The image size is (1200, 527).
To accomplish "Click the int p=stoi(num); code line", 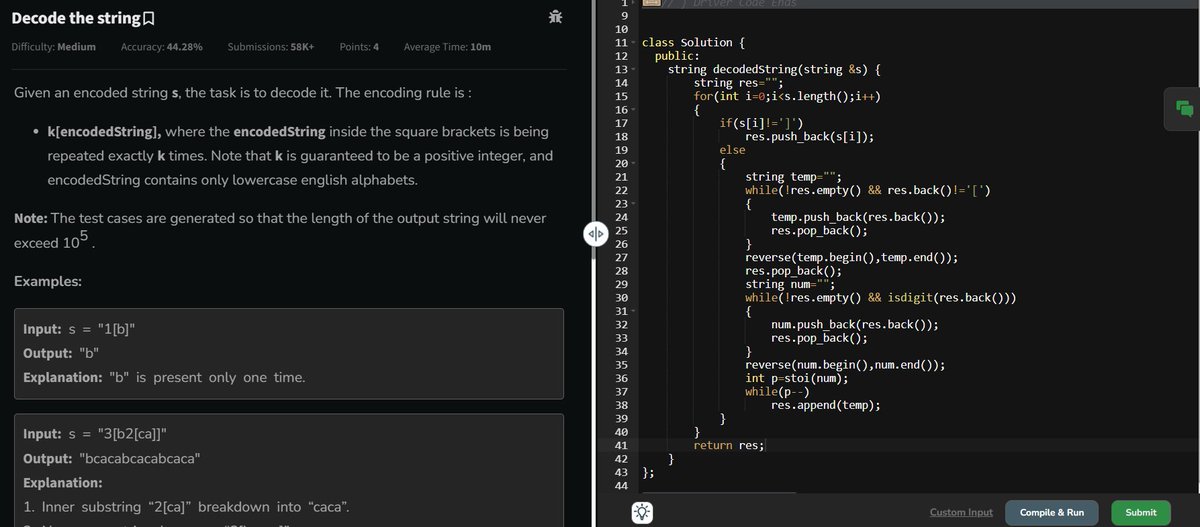I will pyautogui.click(x=797, y=379).
